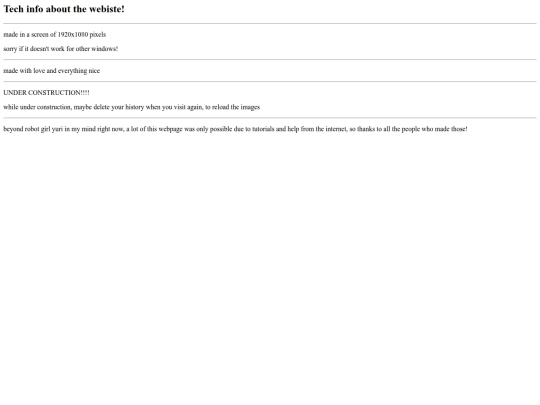
Task: Click the horizontal rule below the heading
Action: point(270,23)
